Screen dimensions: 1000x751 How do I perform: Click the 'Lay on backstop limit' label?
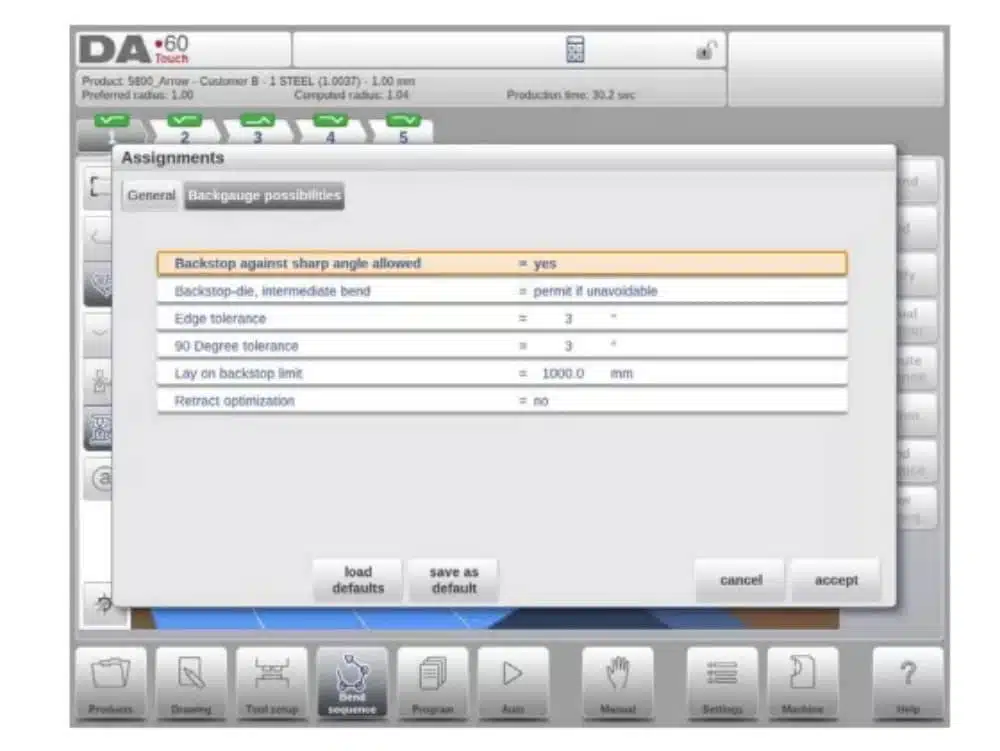click(239, 374)
